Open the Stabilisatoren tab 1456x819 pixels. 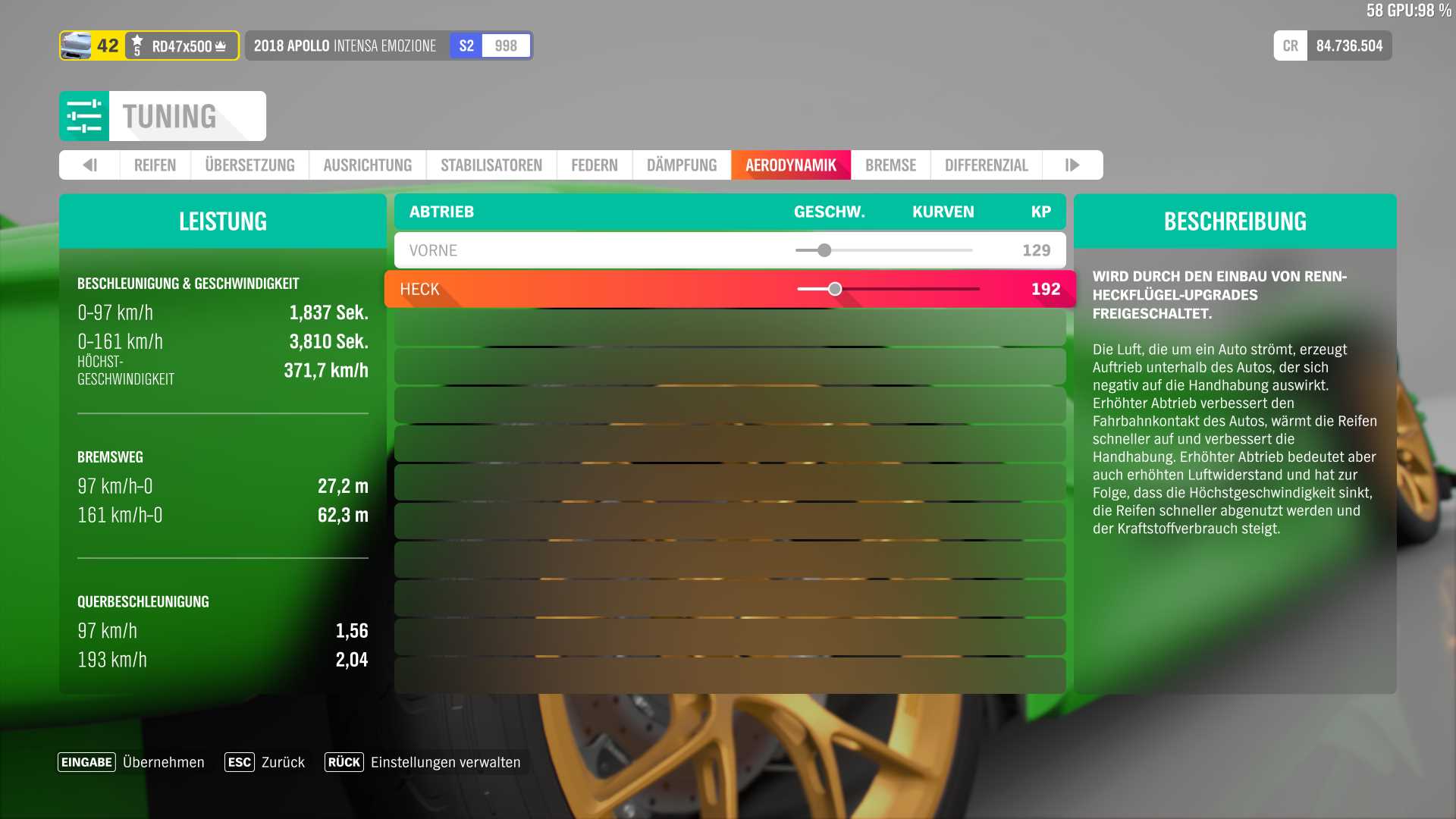(x=491, y=165)
